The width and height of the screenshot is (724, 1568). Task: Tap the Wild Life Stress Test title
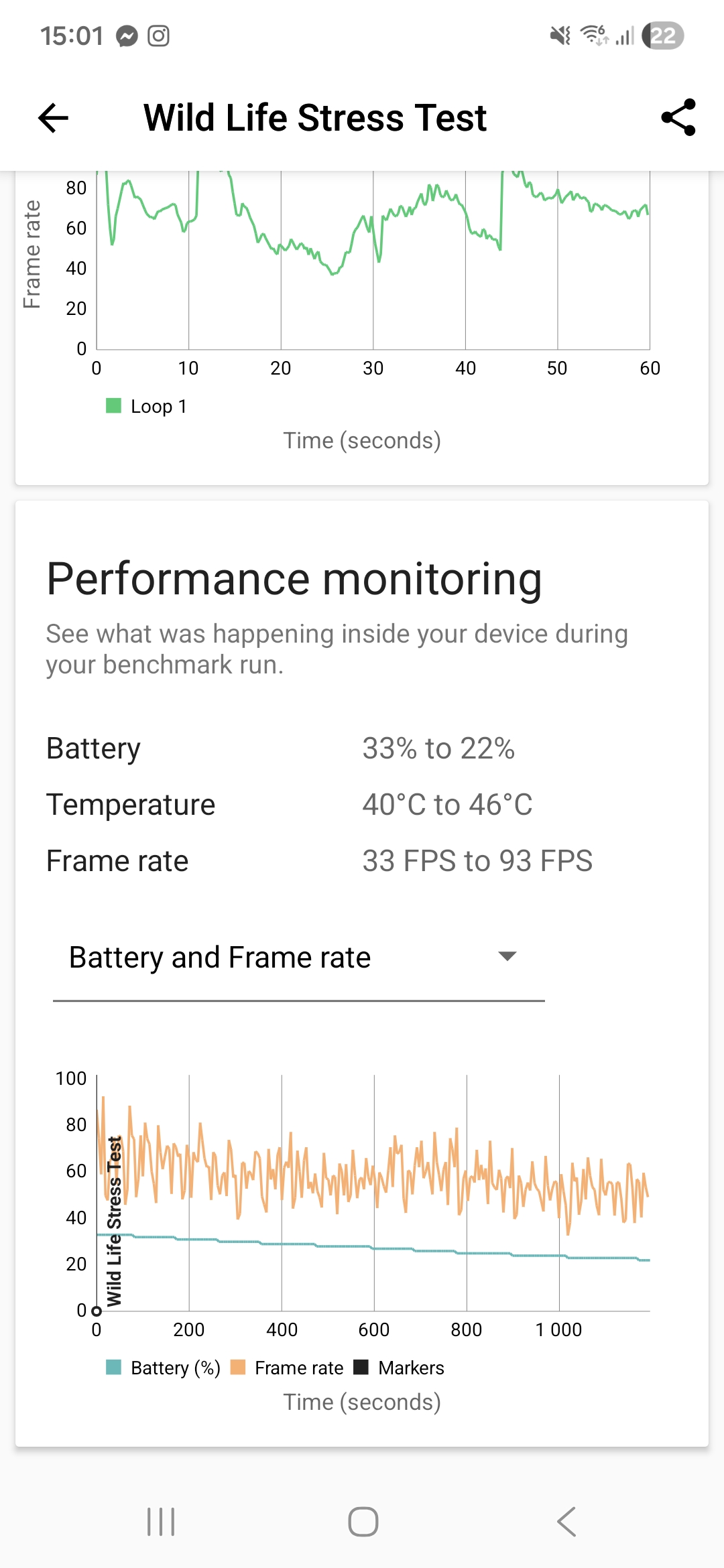pos(315,118)
